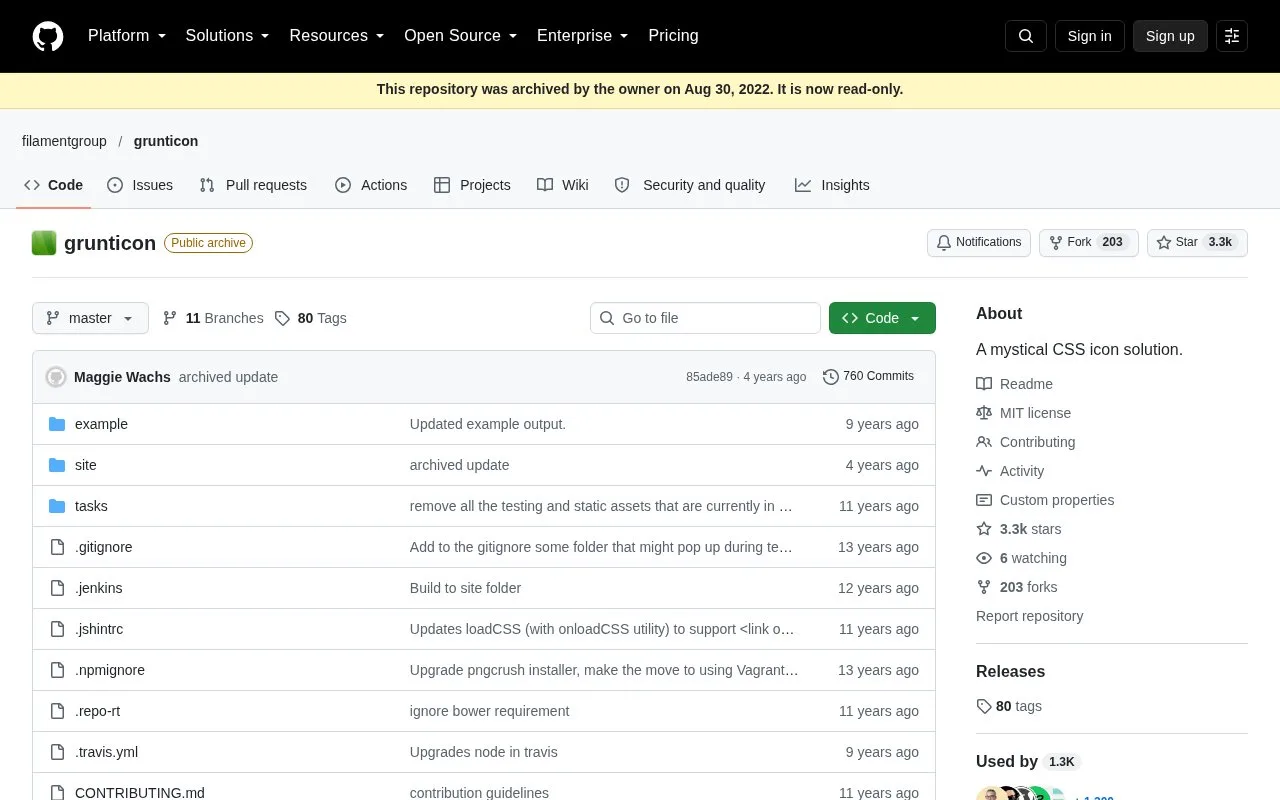Switch to the Issues tab
Screen dimensions: 1280x800
tap(140, 185)
